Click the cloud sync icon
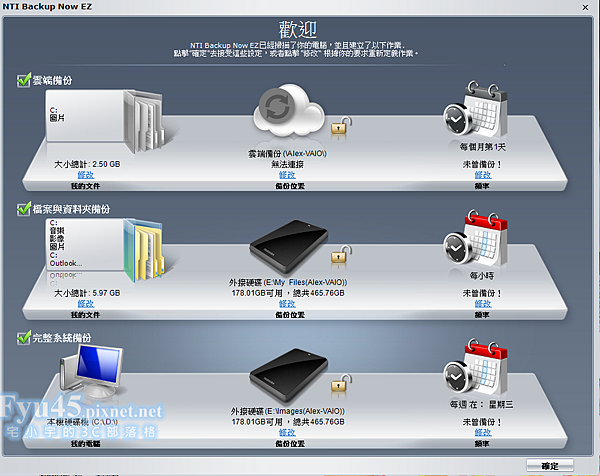 [289, 110]
